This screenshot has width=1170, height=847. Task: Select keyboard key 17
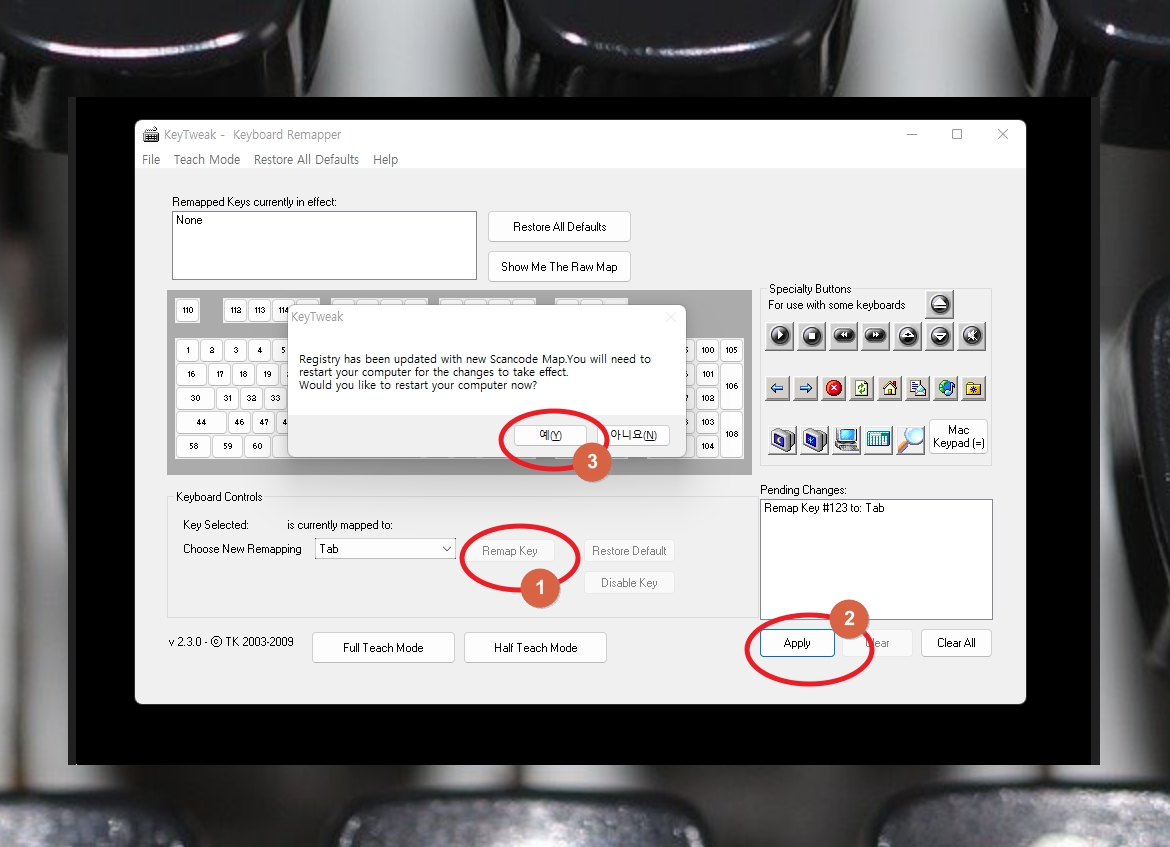point(219,374)
